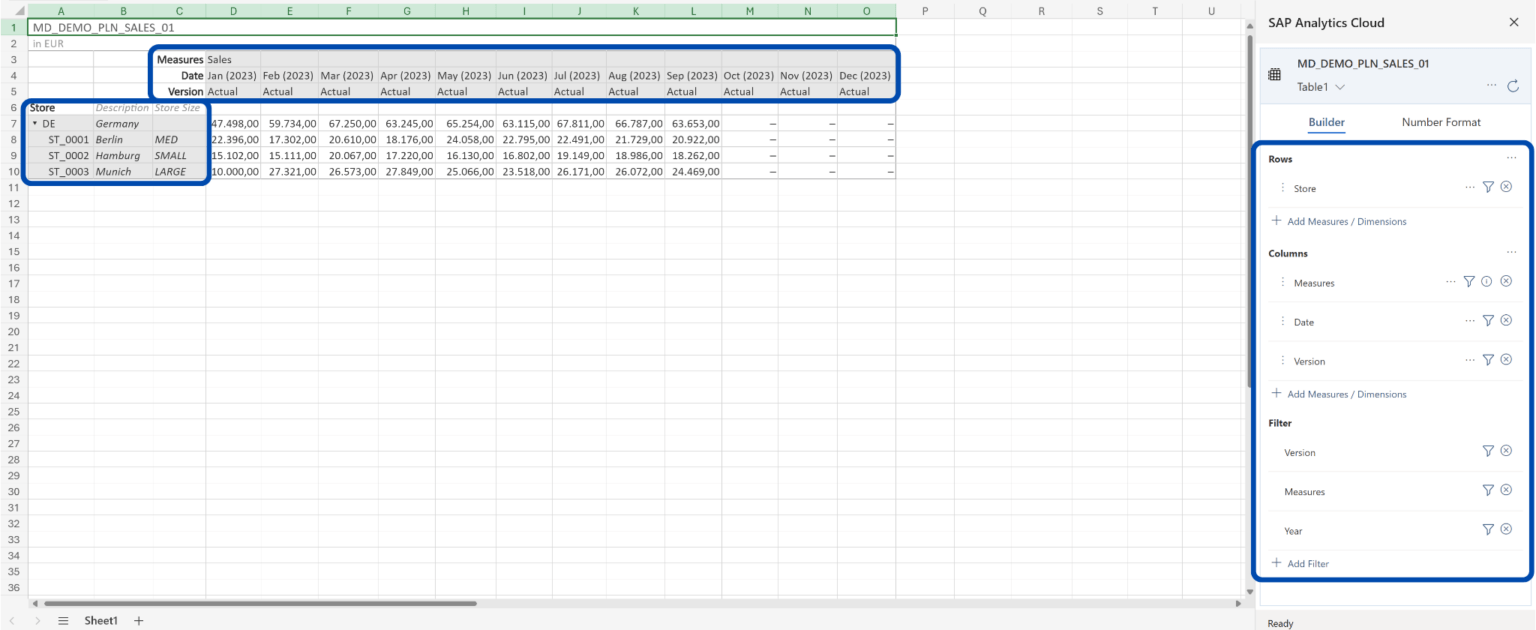The image size is (1536, 630).
Task: Remove the Date dimension from Columns
Action: click(1506, 321)
